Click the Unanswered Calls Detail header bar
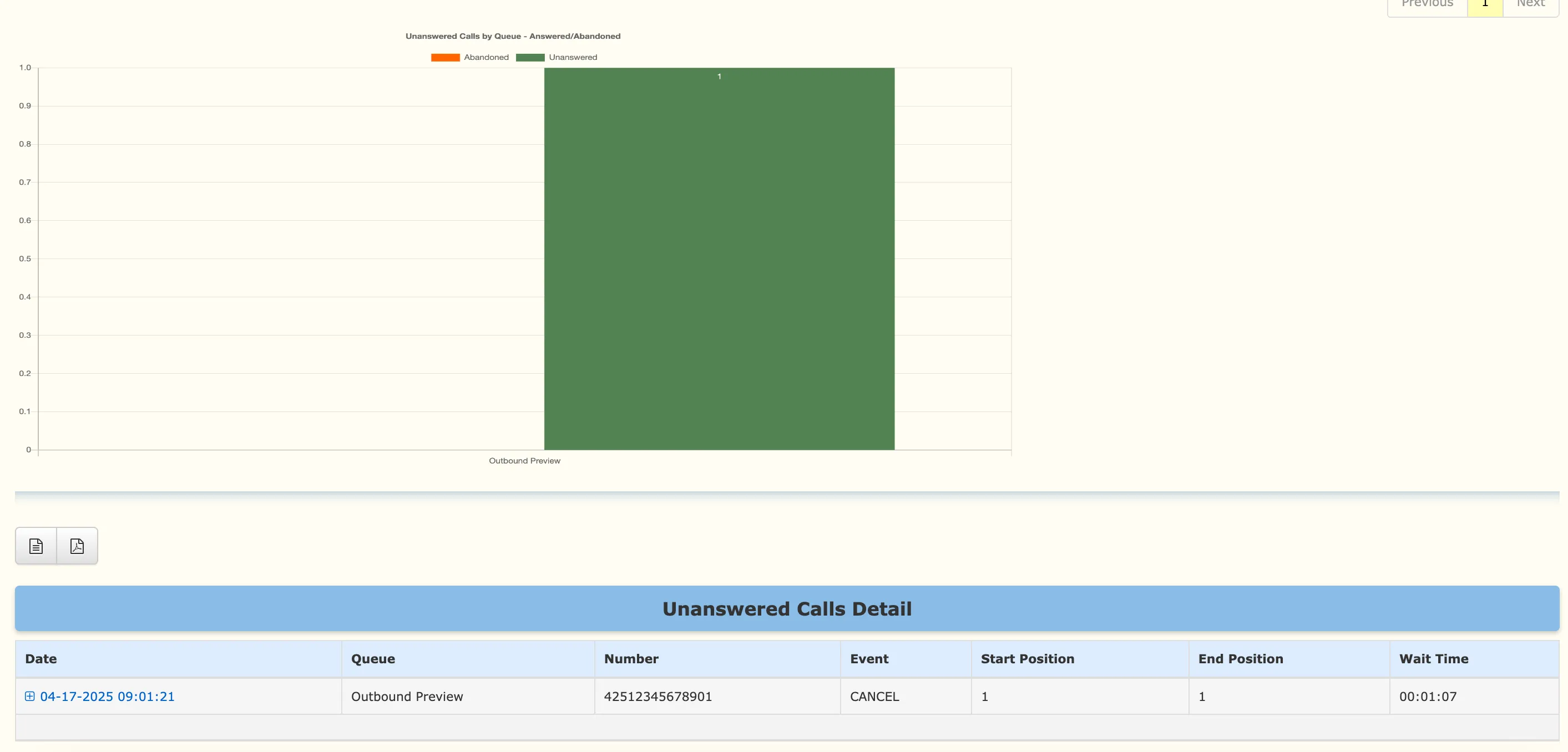Screen dimensions: 1568x752 point(786,608)
